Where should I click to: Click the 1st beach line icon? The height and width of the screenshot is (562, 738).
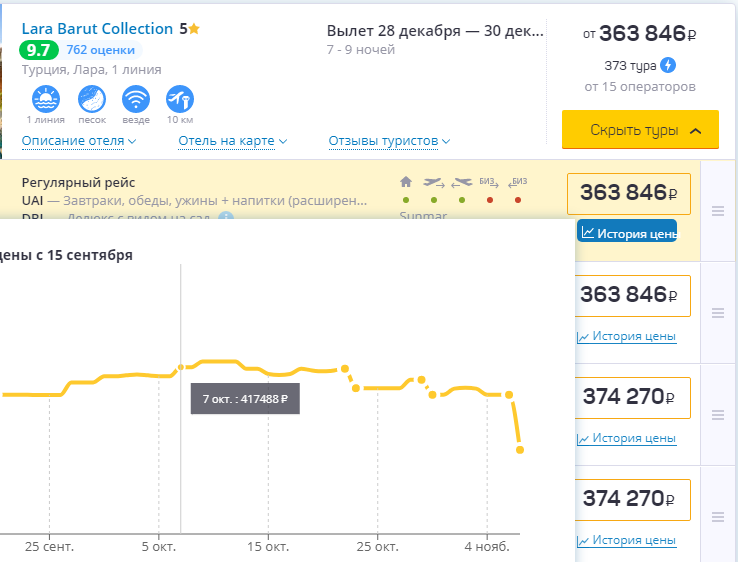[x=45, y=99]
